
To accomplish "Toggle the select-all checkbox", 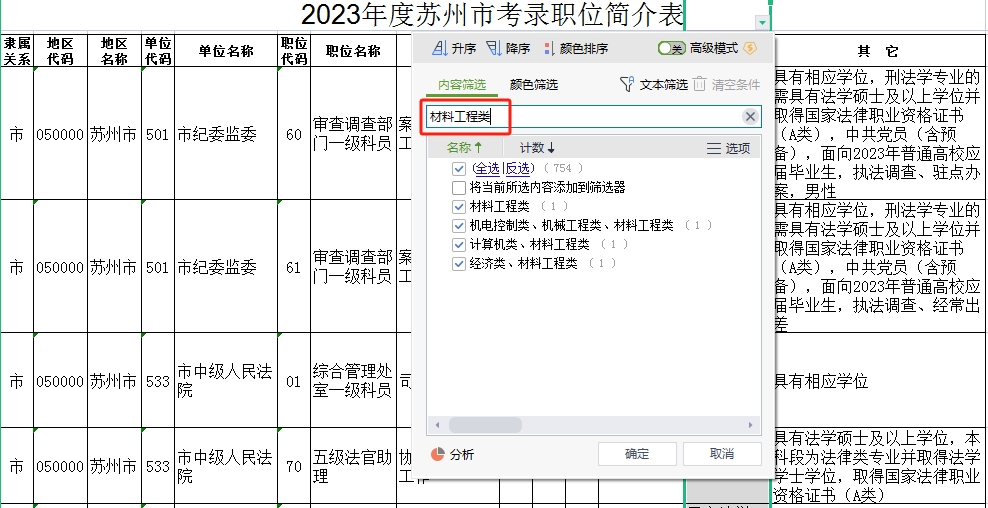I will click(459, 169).
